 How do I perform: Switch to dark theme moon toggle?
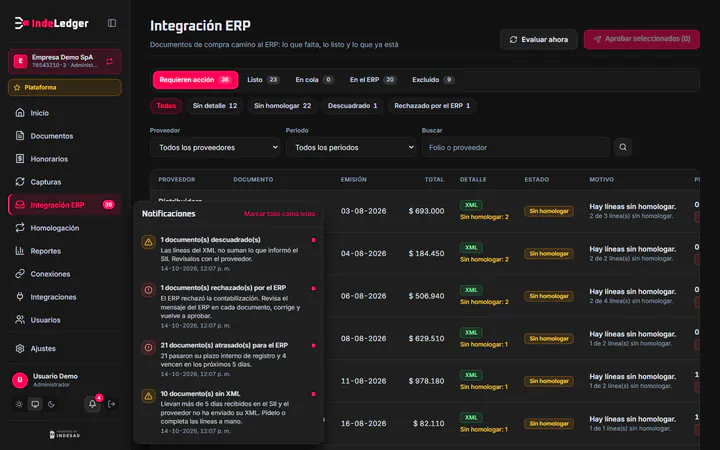[51, 404]
